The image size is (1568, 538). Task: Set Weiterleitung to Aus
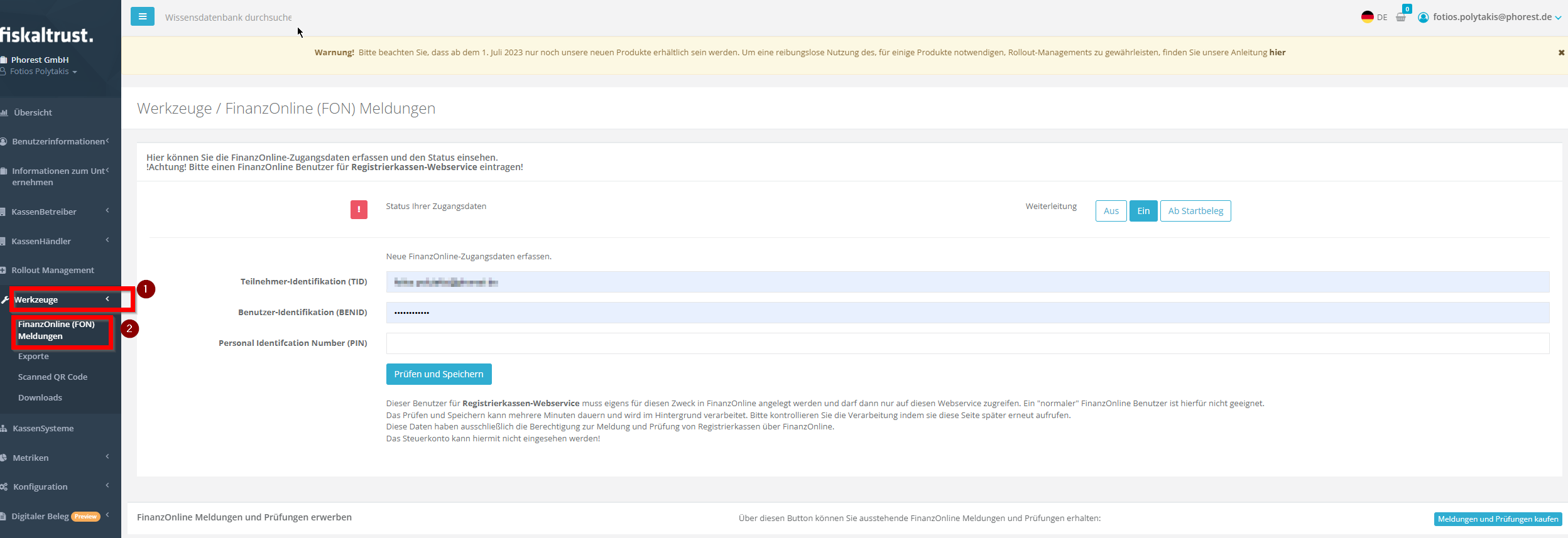coord(1111,211)
